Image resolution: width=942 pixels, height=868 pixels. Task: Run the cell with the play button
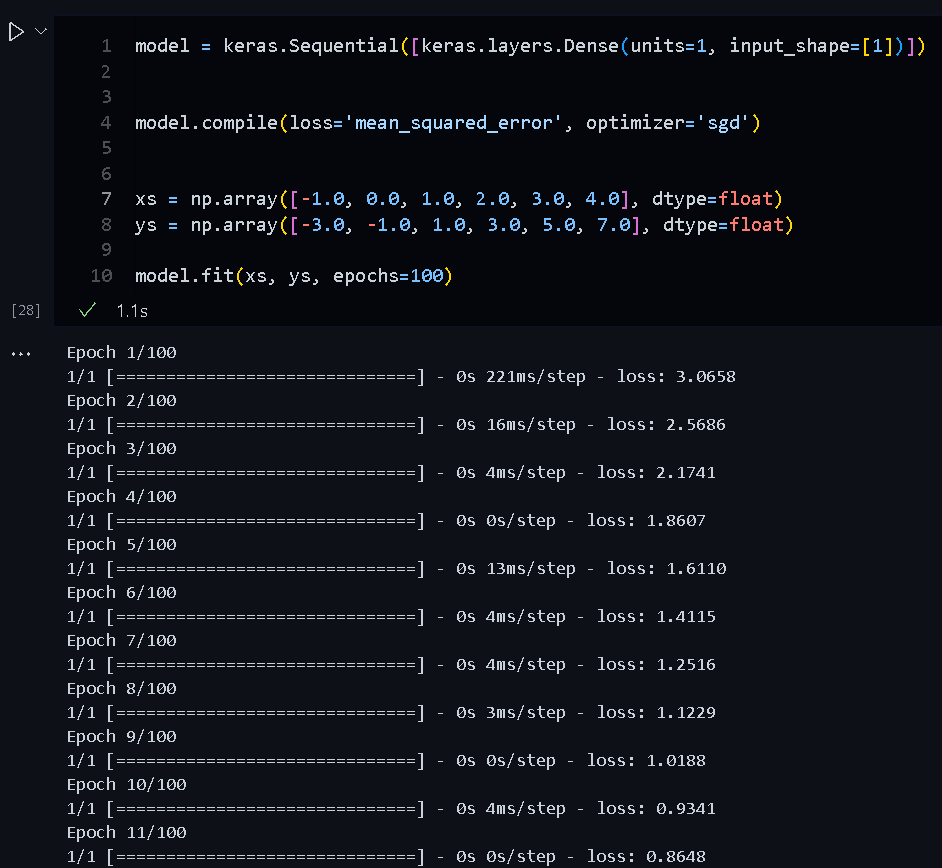point(16,33)
